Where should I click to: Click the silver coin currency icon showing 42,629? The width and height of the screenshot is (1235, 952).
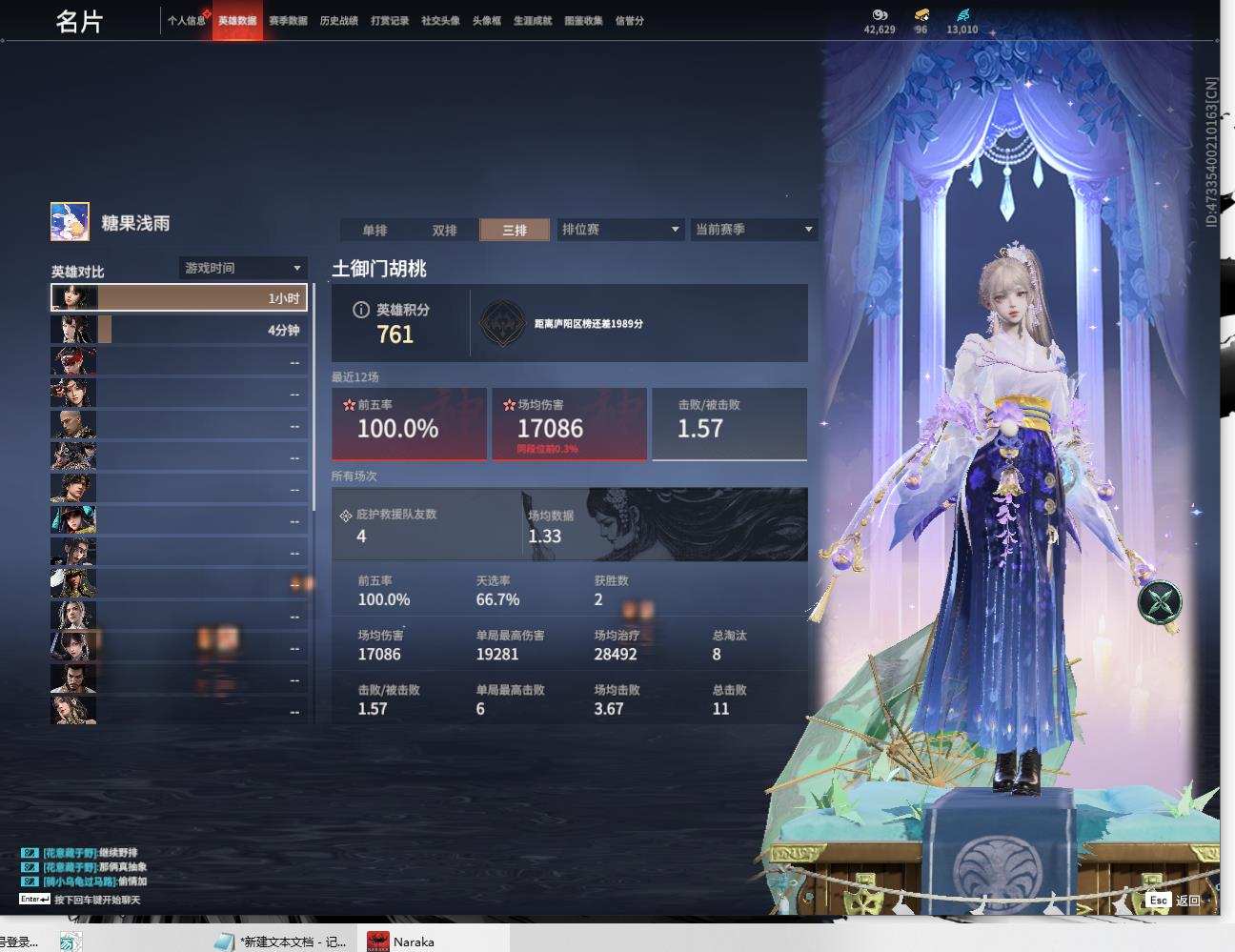[x=880, y=15]
